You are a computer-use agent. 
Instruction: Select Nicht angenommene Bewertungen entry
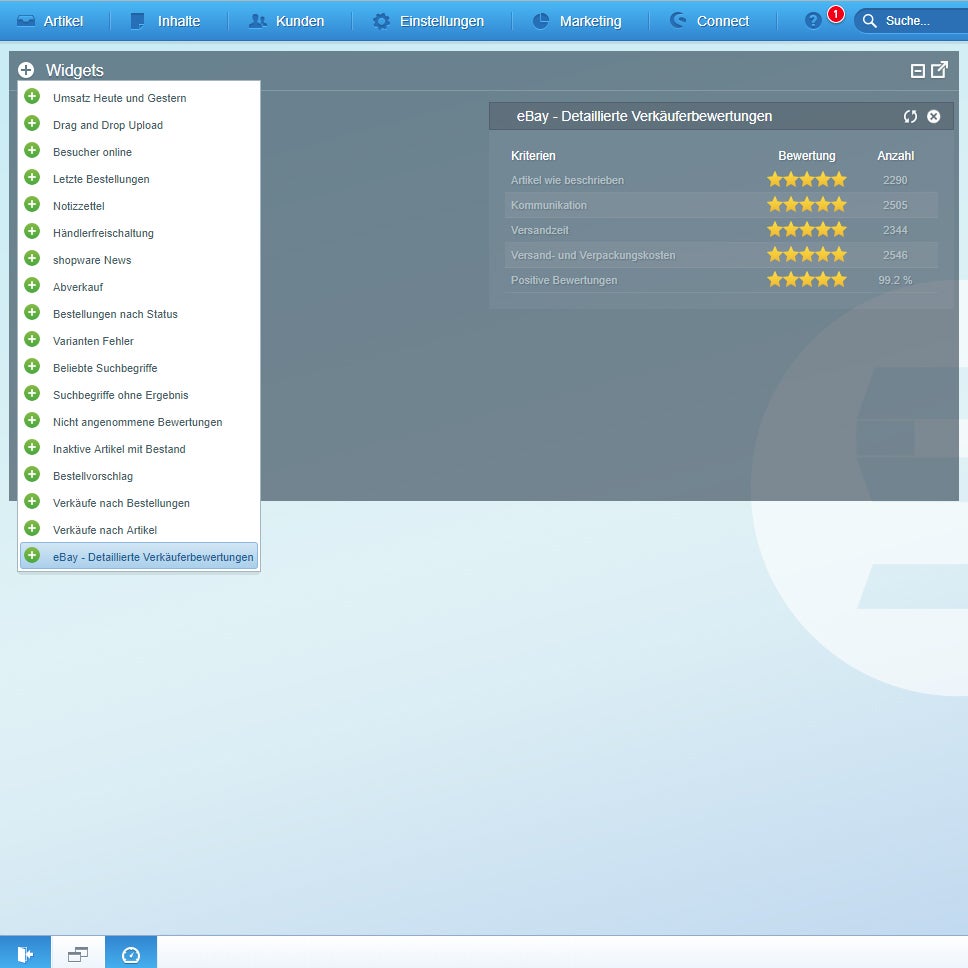(139, 422)
